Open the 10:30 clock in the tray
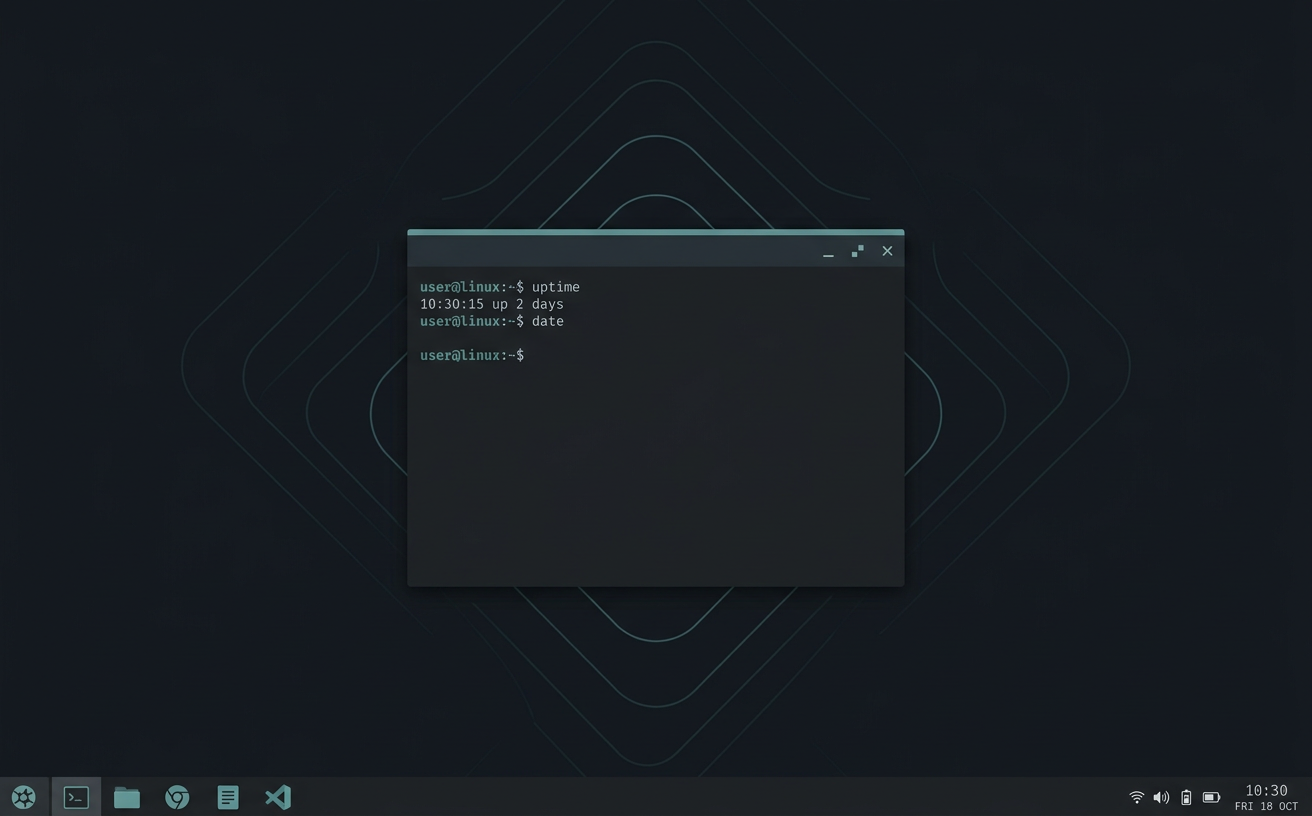Viewport: 1312px width, 816px height. point(1266,790)
